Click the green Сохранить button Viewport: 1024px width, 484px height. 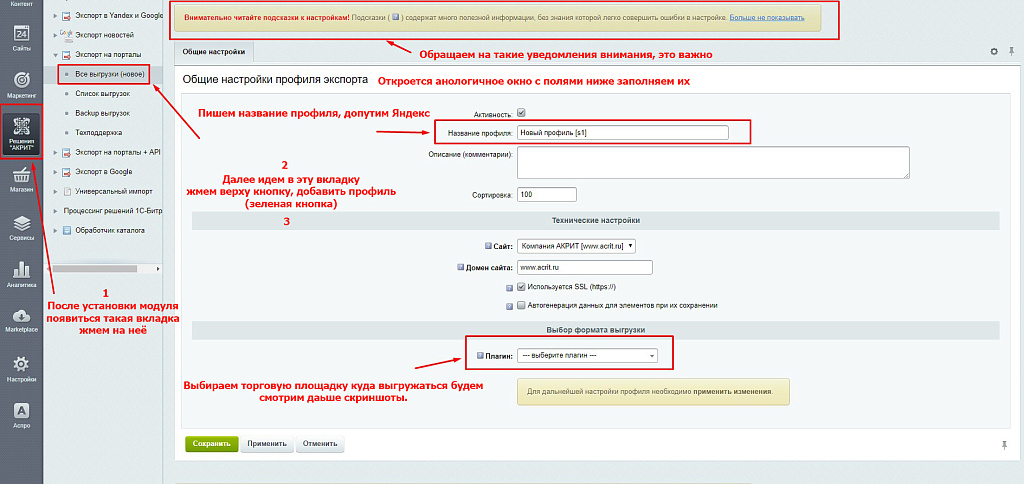pyautogui.click(x=211, y=443)
